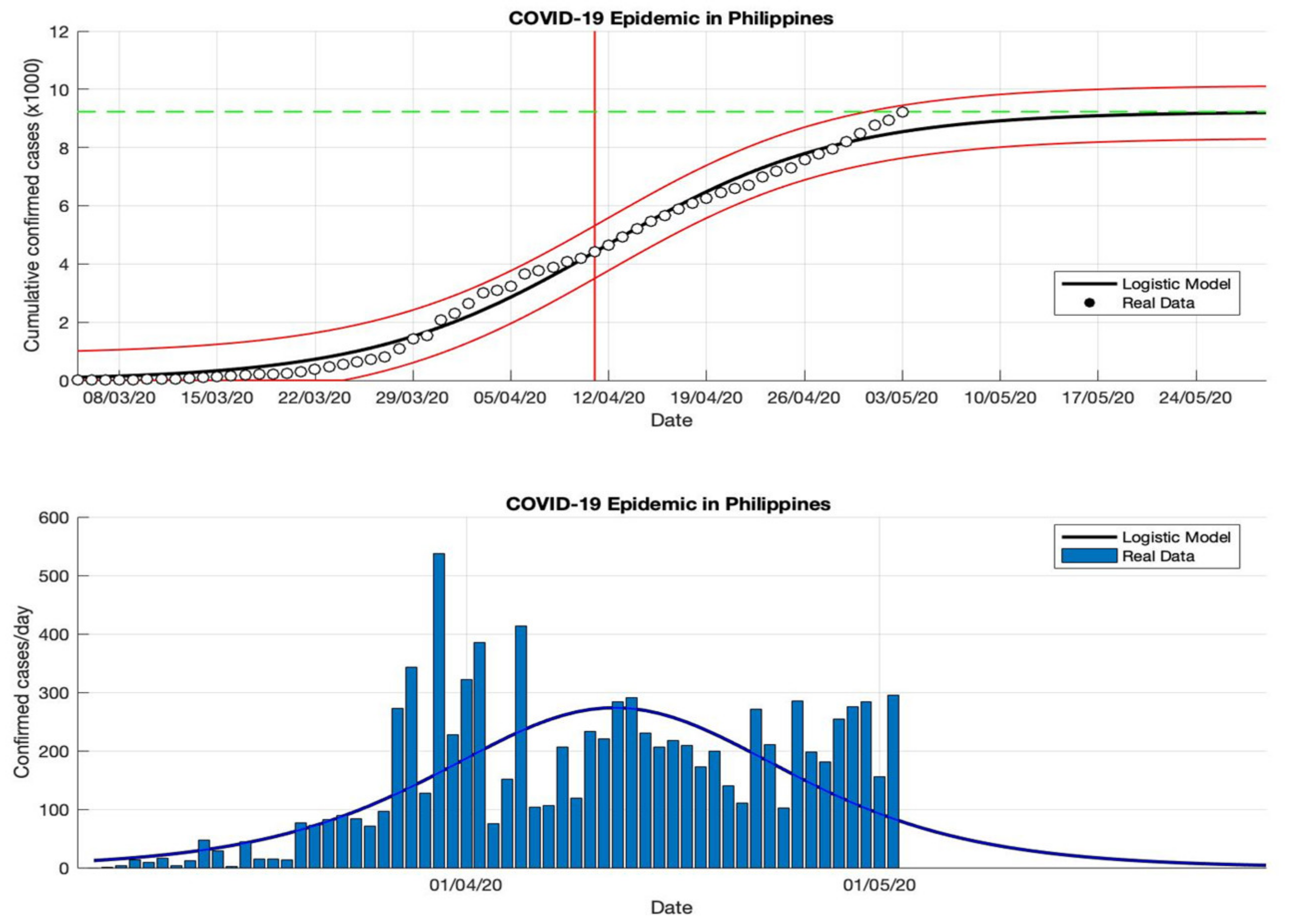Click the 24/05/20 date tick label
The height and width of the screenshot is (924, 1290).
pyautogui.click(x=1195, y=397)
